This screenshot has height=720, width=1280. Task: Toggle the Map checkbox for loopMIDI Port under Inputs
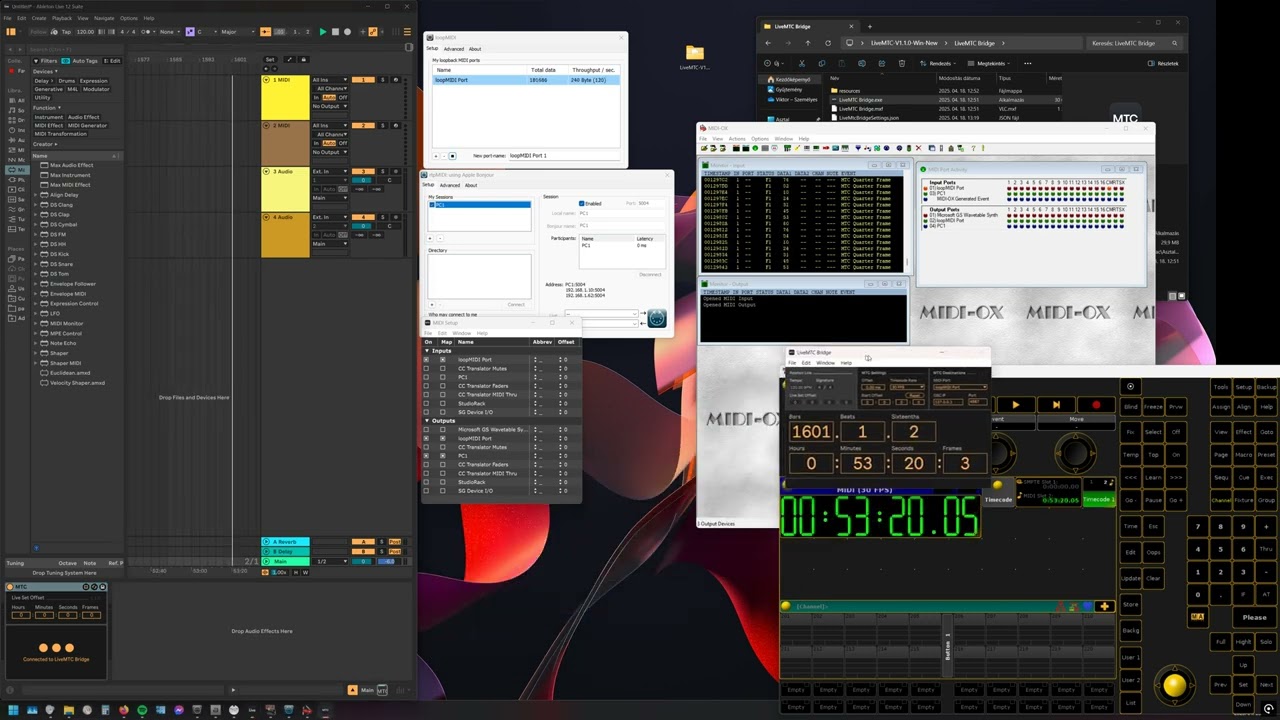[x=444, y=359]
